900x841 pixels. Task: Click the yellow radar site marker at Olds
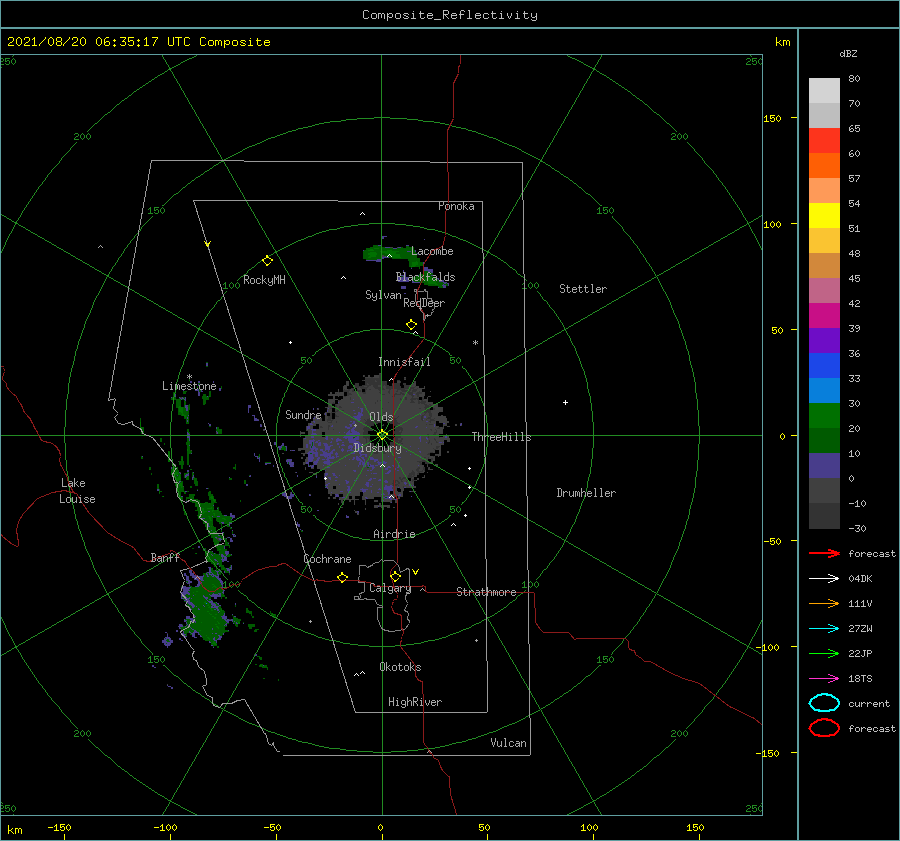click(x=382, y=435)
